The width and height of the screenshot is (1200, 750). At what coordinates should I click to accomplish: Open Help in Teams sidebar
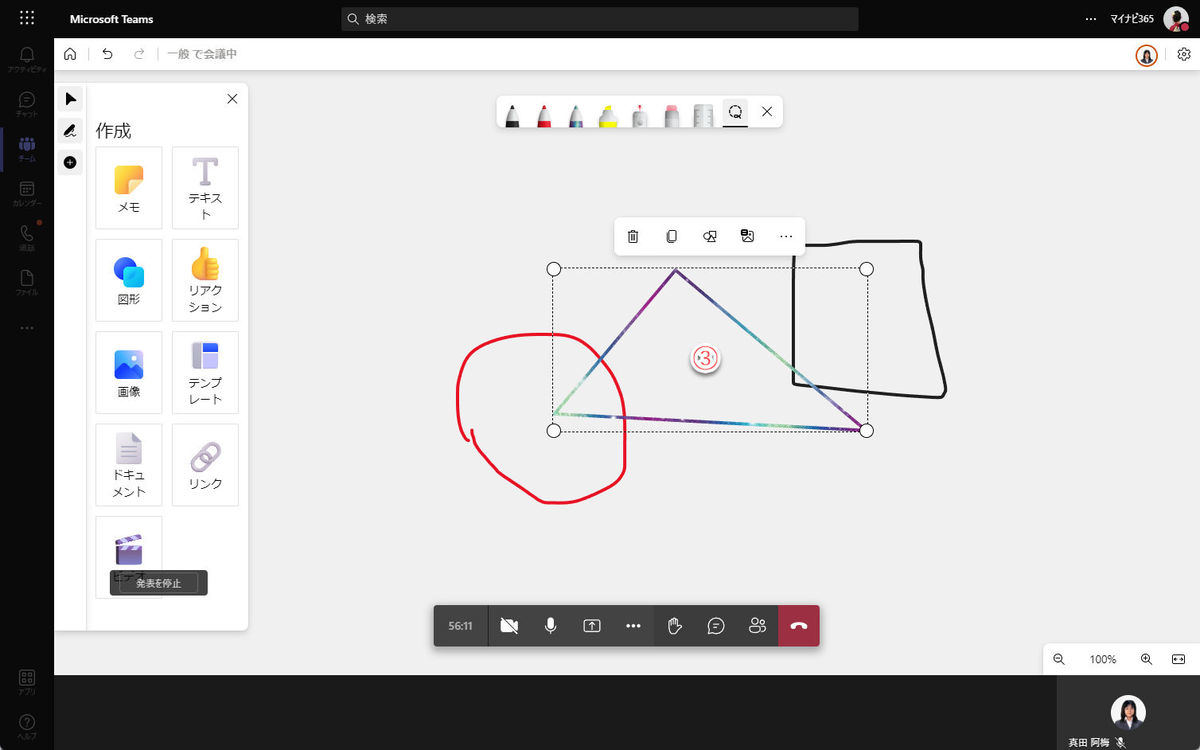27,727
